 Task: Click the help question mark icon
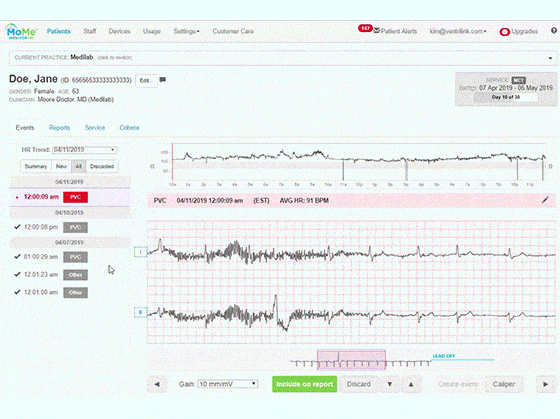pos(554,31)
